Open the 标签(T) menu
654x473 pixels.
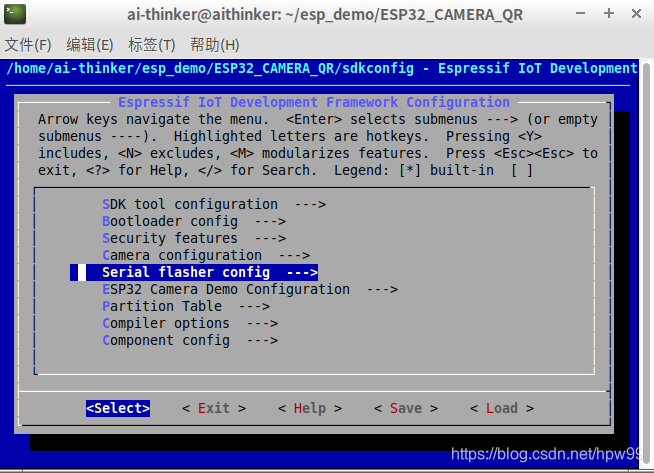pos(151,45)
